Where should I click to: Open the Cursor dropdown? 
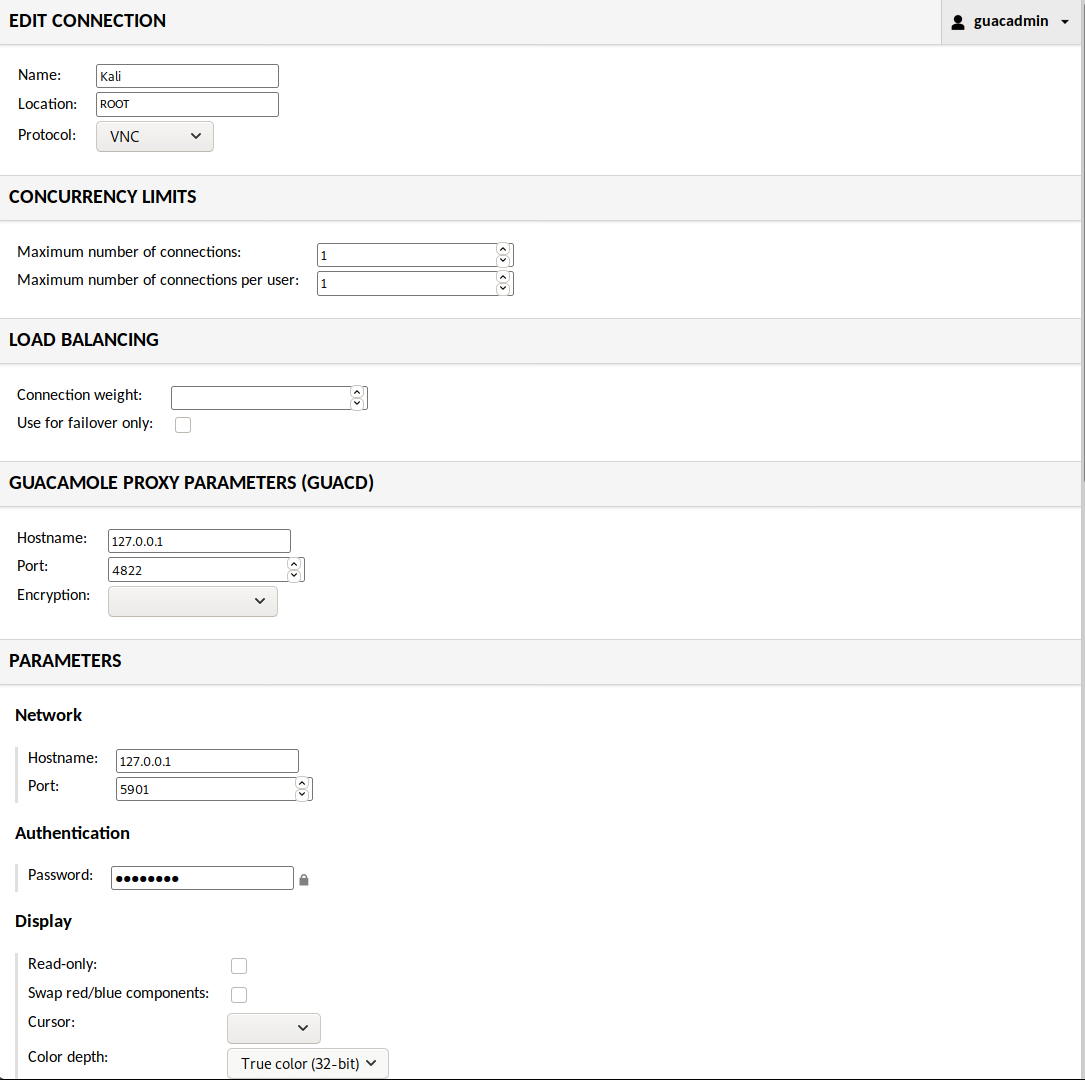274,1028
